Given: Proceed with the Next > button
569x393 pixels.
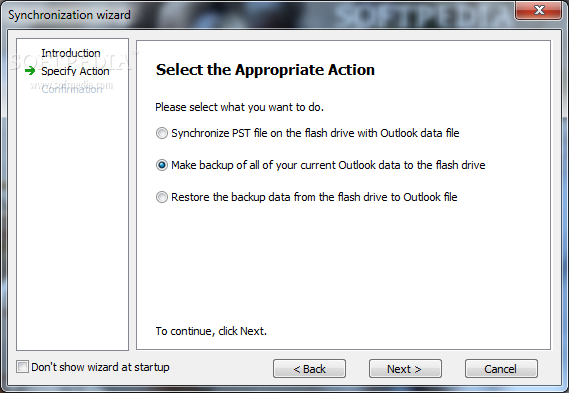Looking at the screenshot, I should coord(405,369).
